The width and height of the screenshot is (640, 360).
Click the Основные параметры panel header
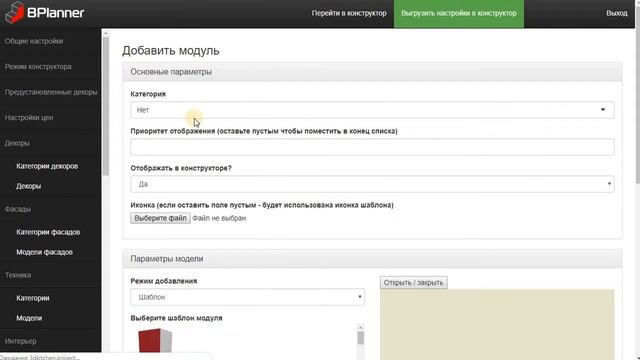click(x=372, y=72)
